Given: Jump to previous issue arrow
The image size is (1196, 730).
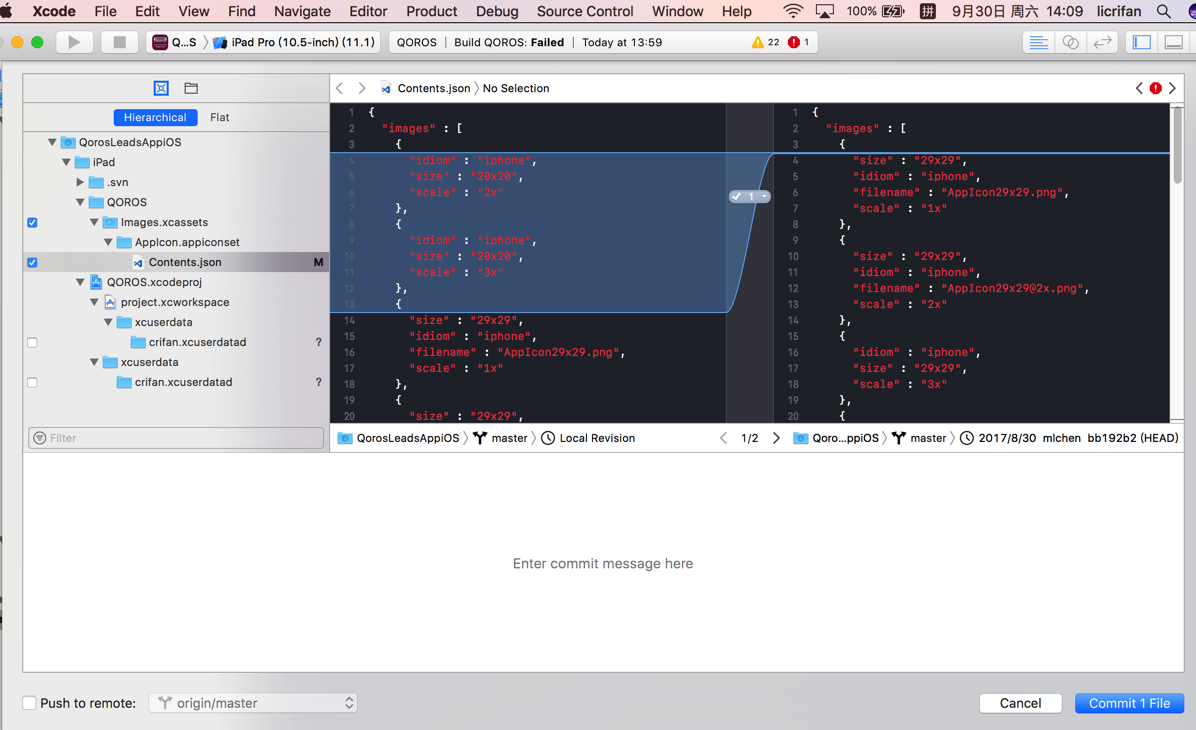Looking at the screenshot, I should [x=1139, y=88].
